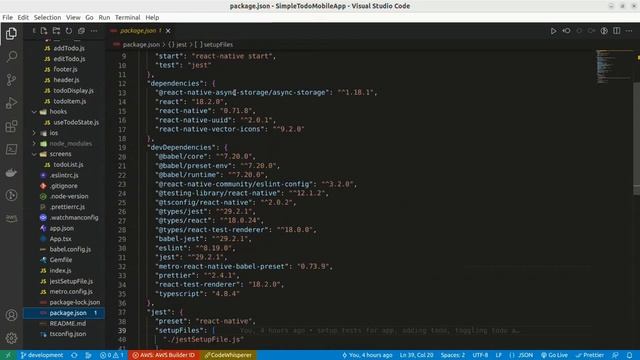Open the Explorer view in activity bar
640x360 pixels.
[11, 33]
